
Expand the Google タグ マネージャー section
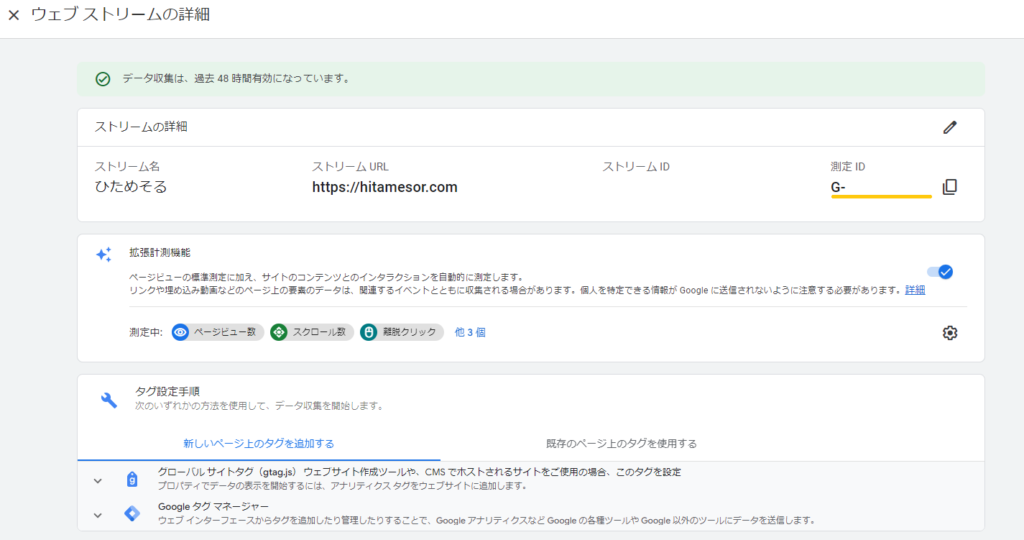tap(98, 515)
